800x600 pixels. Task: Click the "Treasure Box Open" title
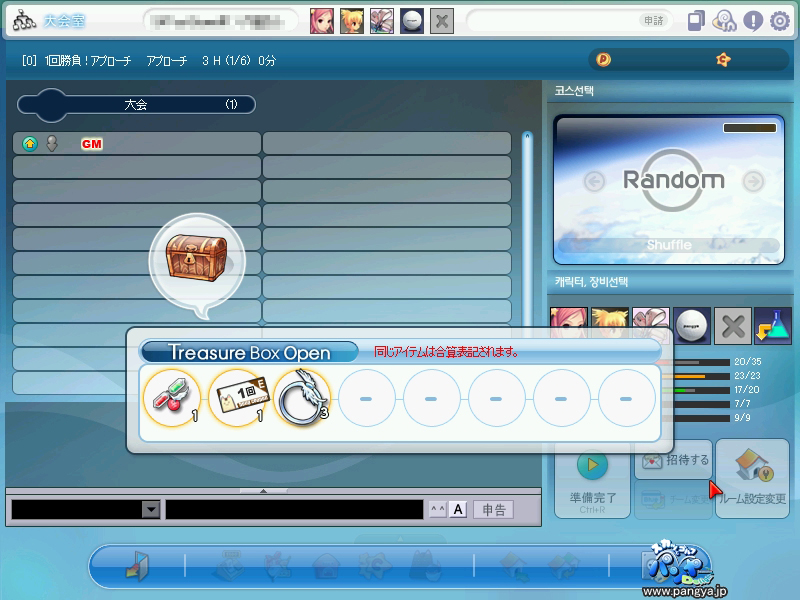249,353
